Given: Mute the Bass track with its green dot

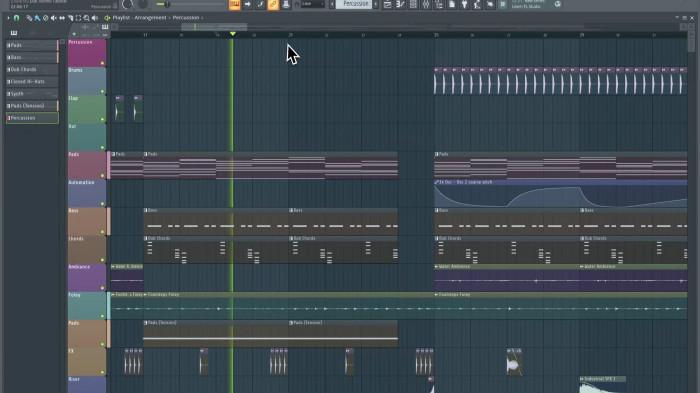Looking at the screenshot, I should [102, 232].
